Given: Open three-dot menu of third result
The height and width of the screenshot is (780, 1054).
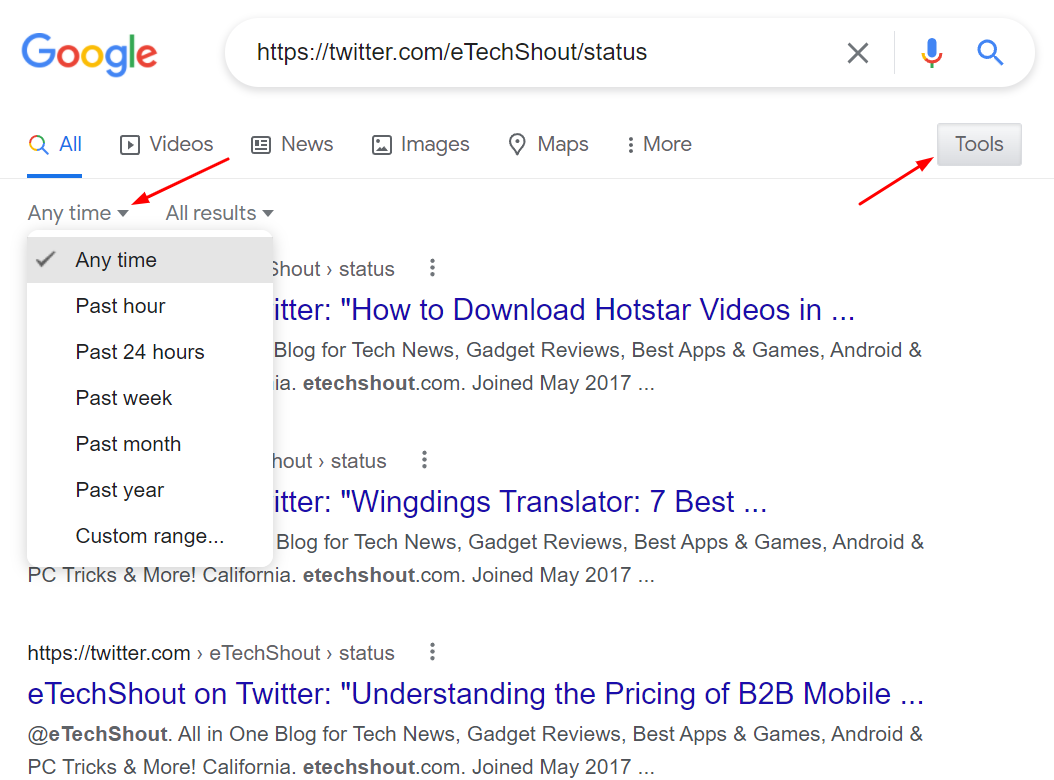Looking at the screenshot, I should (x=432, y=652).
